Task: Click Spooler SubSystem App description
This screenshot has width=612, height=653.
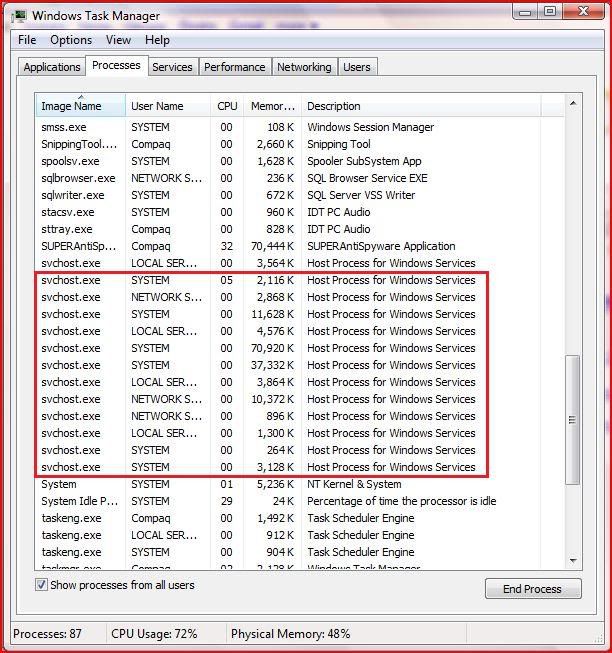Action: tap(364, 161)
